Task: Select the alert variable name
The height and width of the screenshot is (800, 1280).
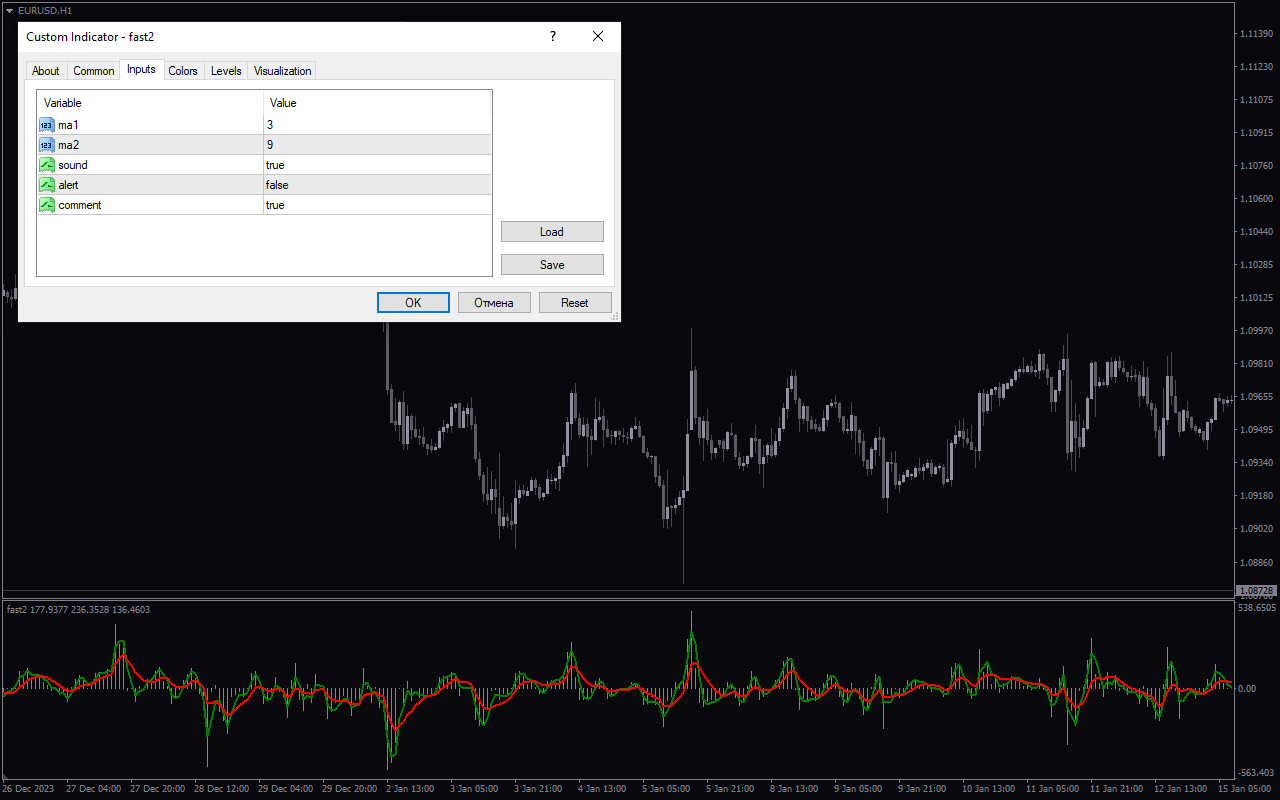Action: click(x=68, y=185)
